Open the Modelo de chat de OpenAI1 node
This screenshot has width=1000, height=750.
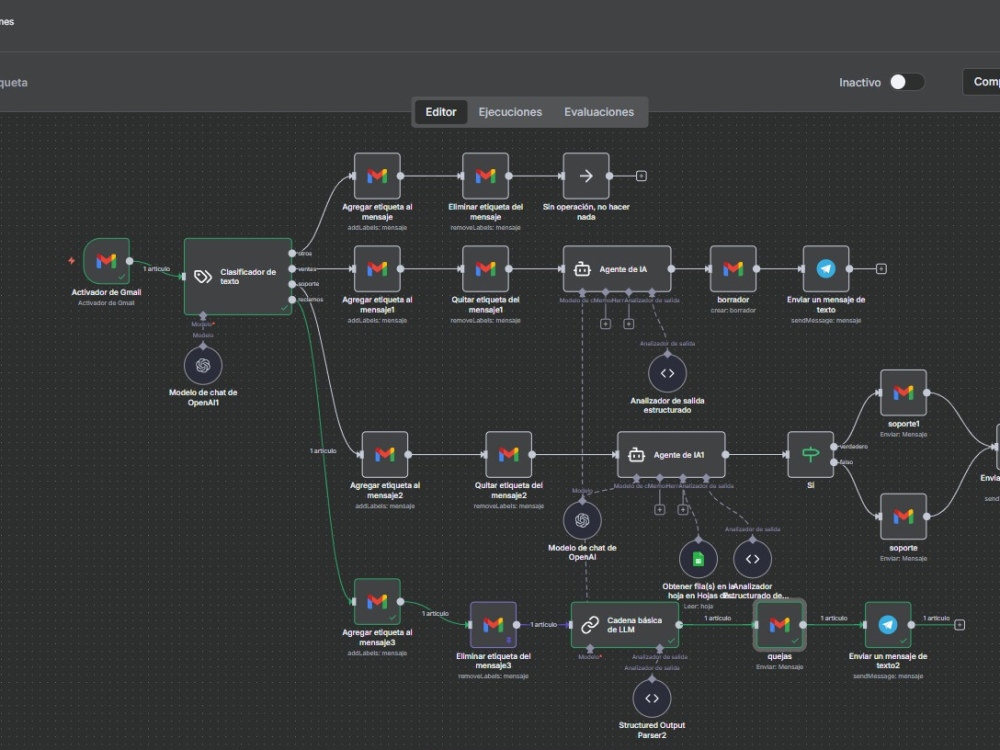pos(203,365)
